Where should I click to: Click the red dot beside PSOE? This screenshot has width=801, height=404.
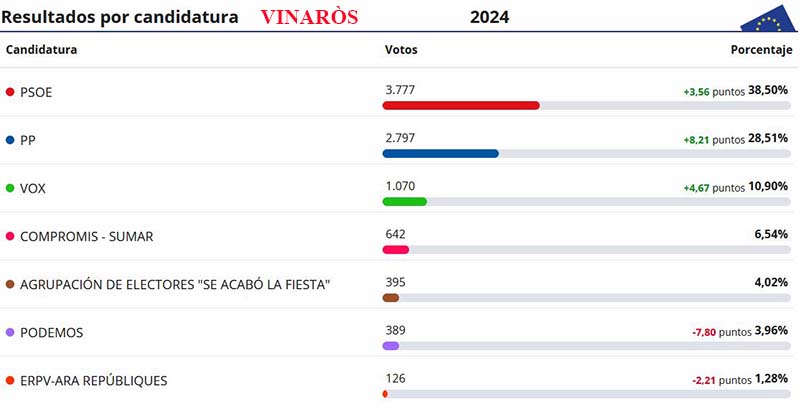pos(10,92)
